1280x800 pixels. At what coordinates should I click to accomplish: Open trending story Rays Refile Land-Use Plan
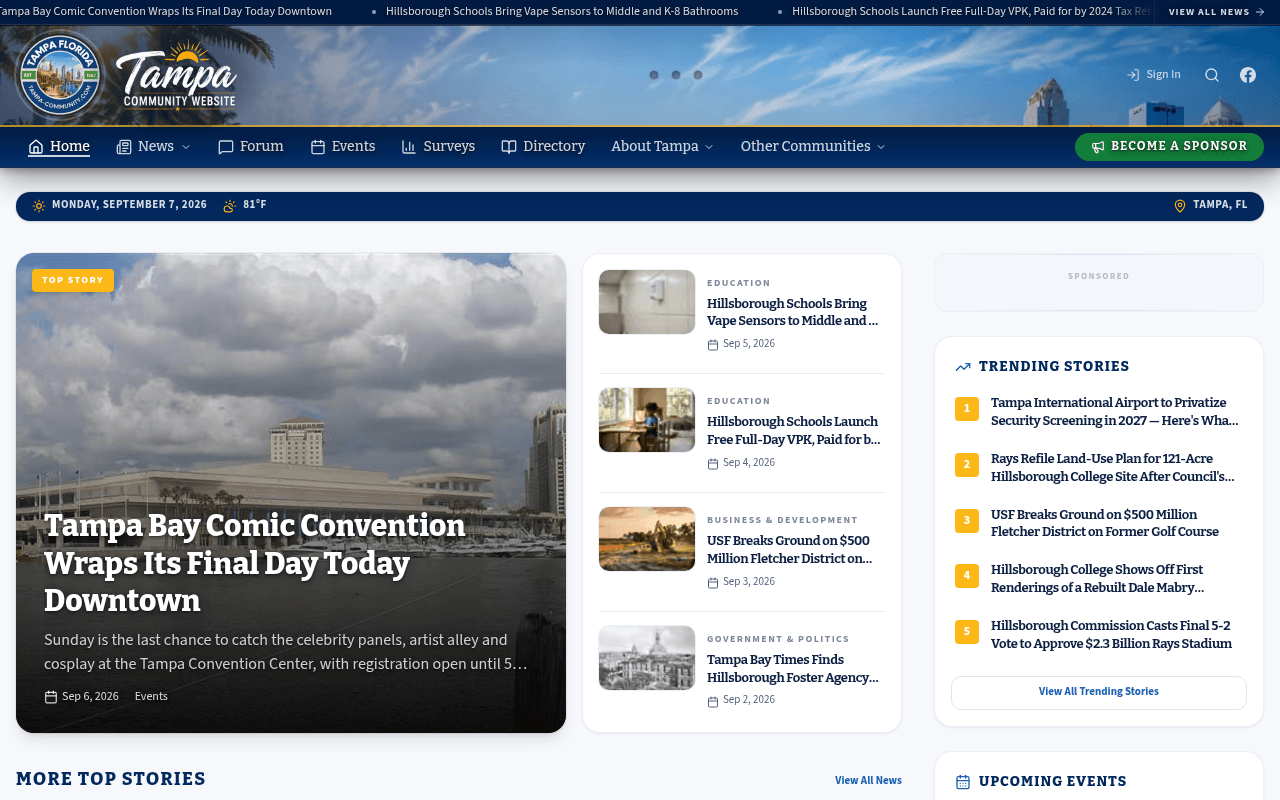click(x=1113, y=468)
